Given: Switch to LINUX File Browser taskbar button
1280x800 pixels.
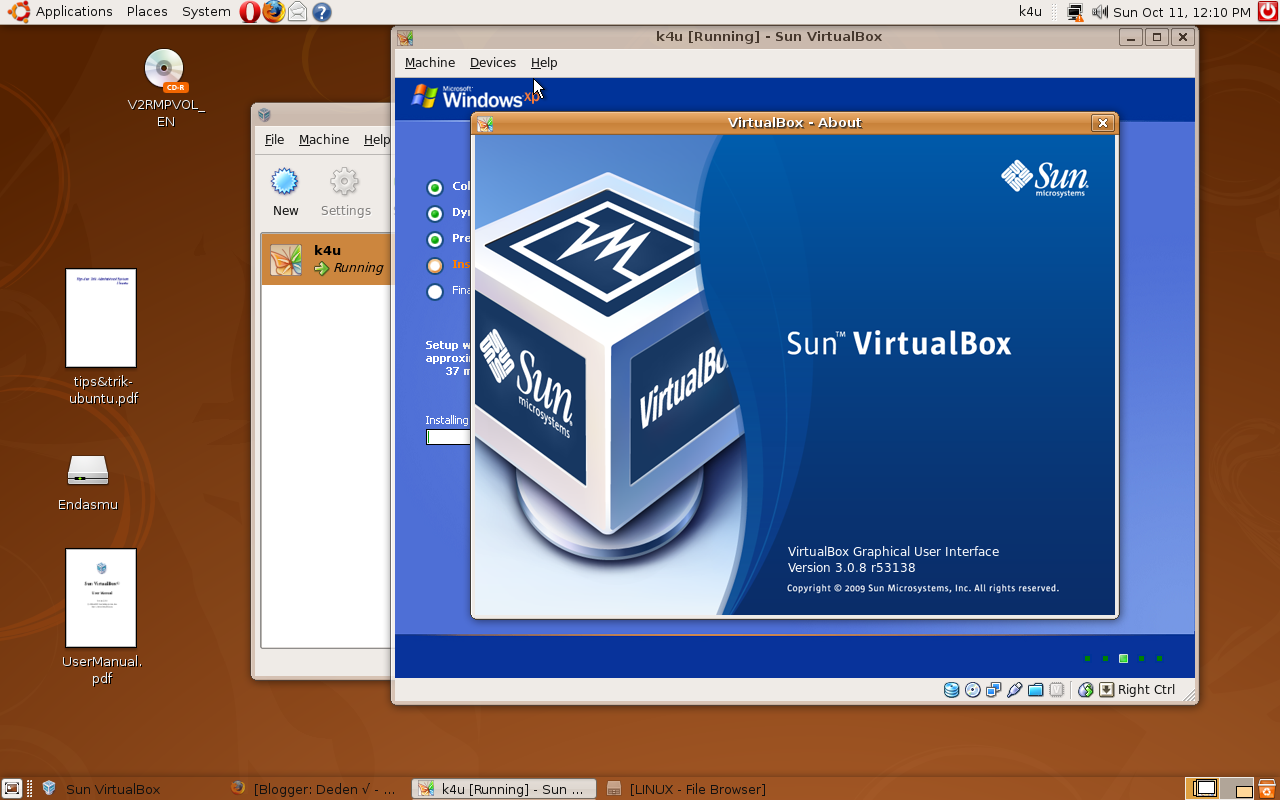Looking at the screenshot, I should pyautogui.click(x=690, y=789).
